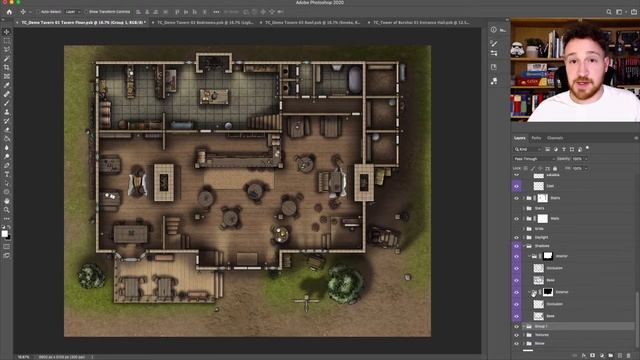Viewport: 640px width, 360px height.
Task: Open the Layers panel flyout menu
Action: (x=636, y=138)
